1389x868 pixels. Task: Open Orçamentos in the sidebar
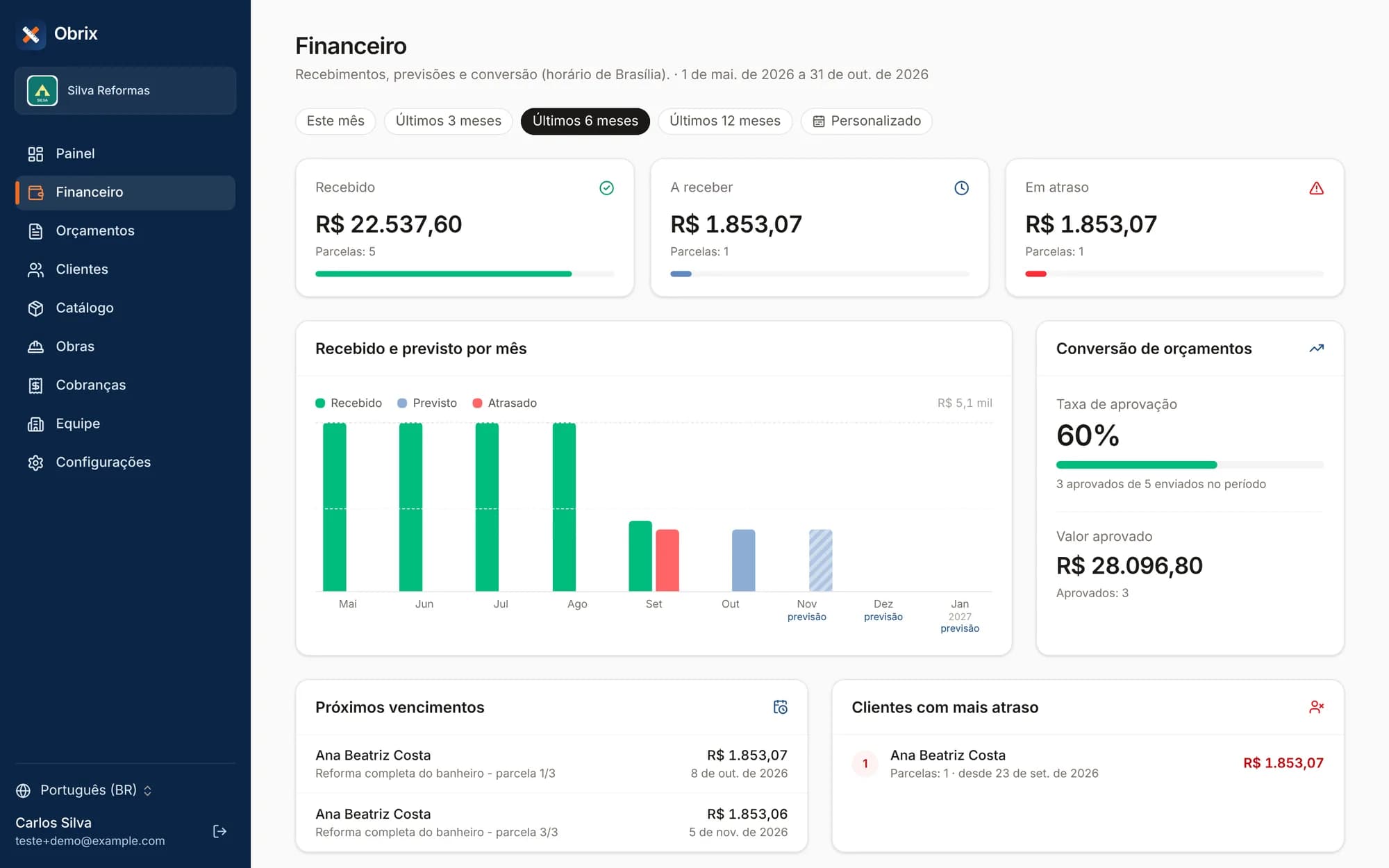pos(125,231)
